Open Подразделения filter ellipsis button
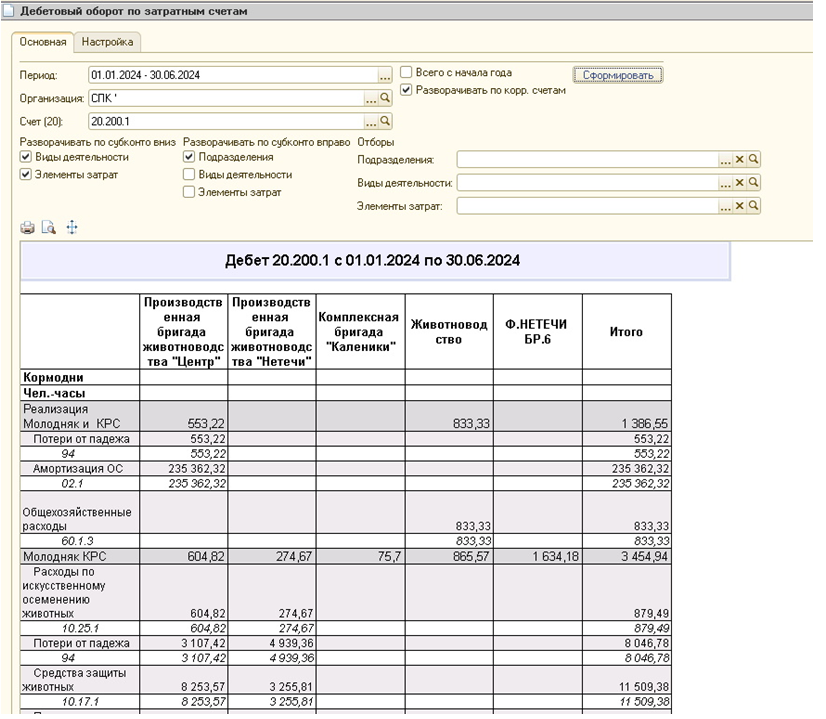The height and width of the screenshot is (719, 826). pyautogui.click(x=726, y=160)
